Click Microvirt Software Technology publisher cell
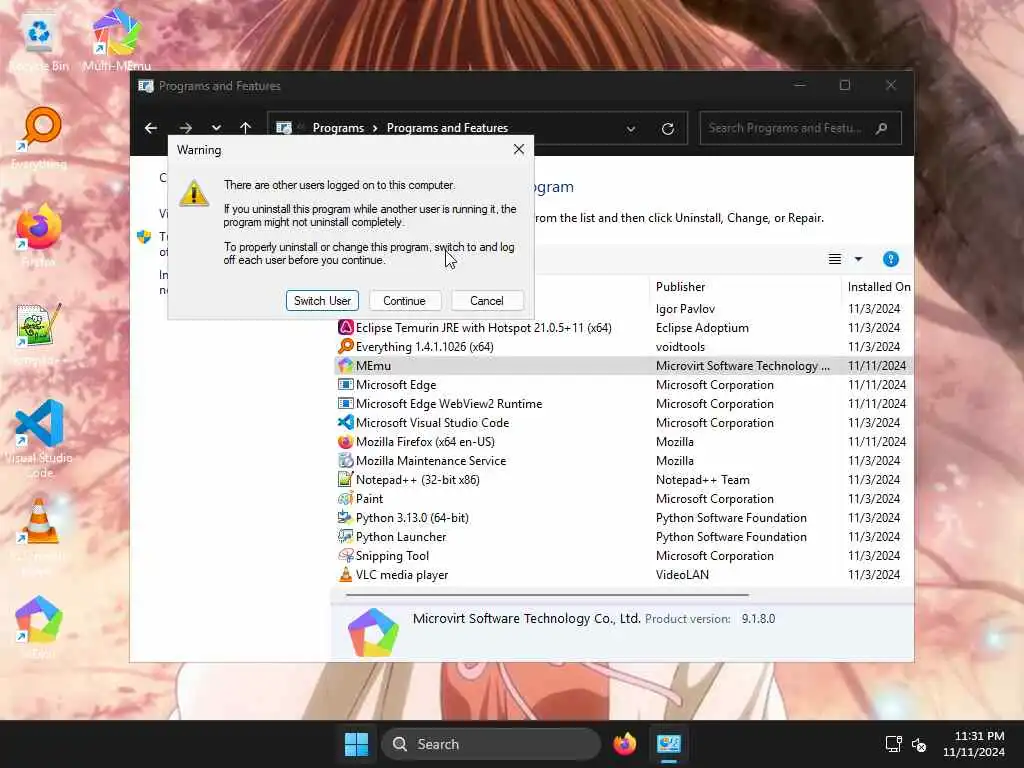This screenshot has height=768, width=1024. (743, 366)
